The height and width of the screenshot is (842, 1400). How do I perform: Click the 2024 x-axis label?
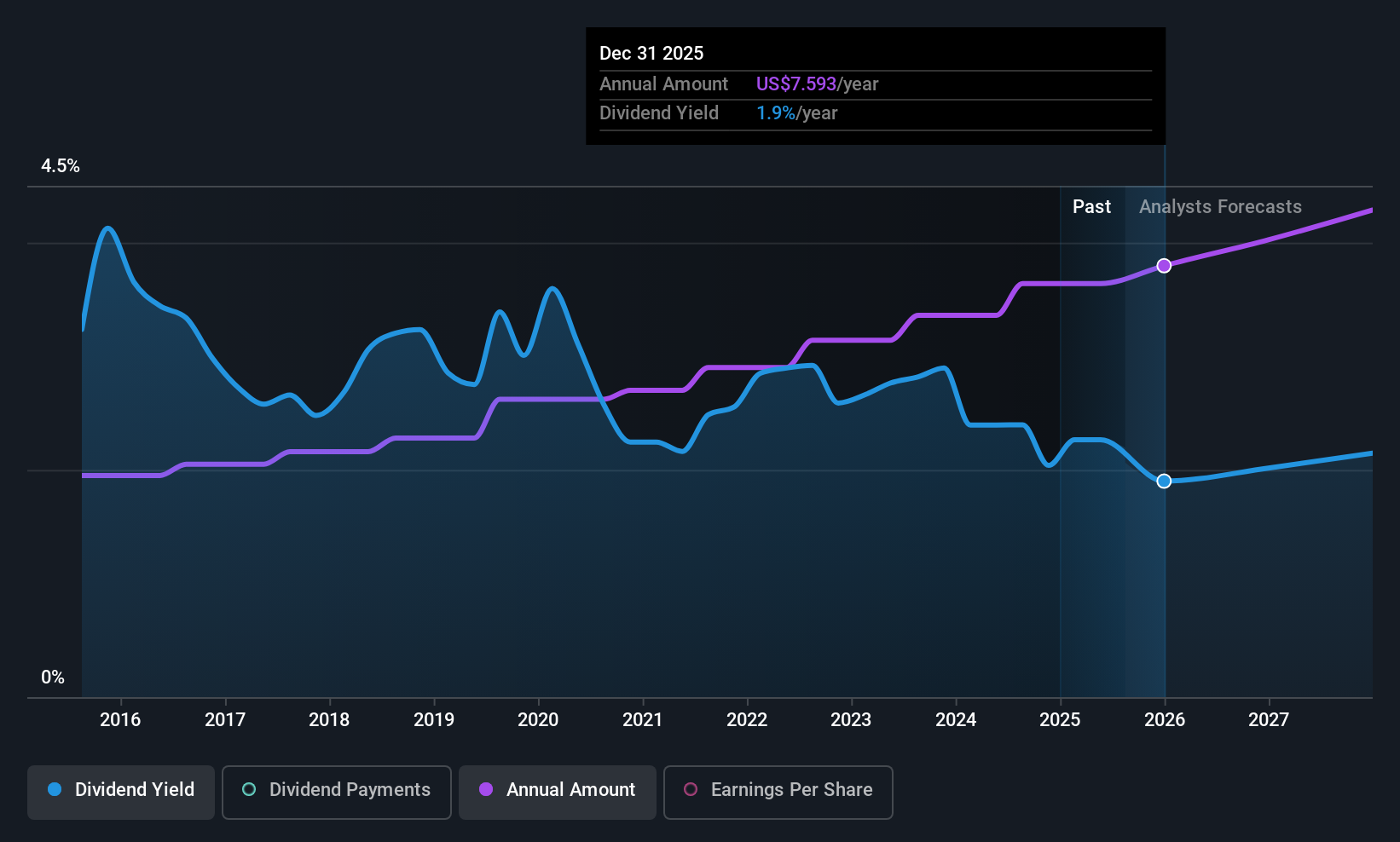point(956,720)
